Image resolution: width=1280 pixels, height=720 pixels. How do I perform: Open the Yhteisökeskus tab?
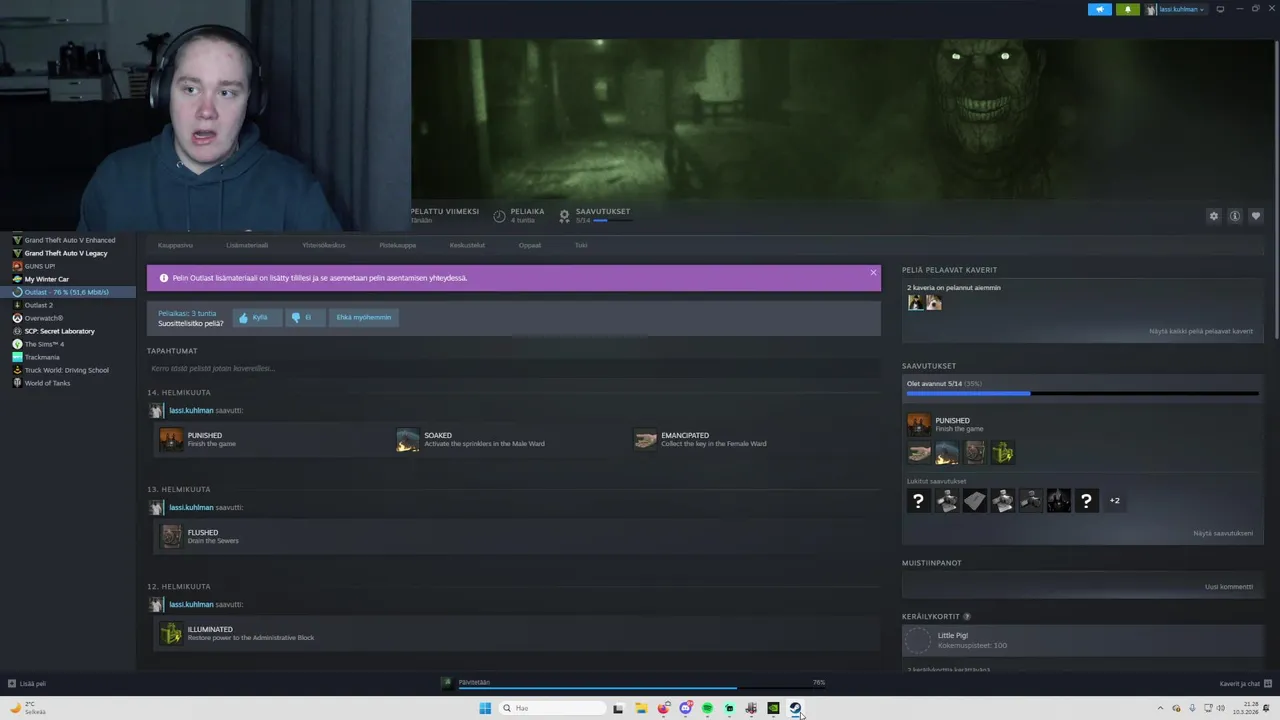pyautogui.click(x=324, y=245)
